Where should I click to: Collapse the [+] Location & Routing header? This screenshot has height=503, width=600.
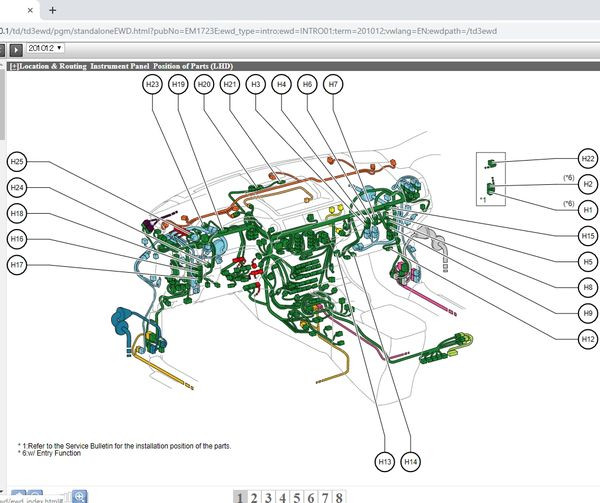(13, 65)
